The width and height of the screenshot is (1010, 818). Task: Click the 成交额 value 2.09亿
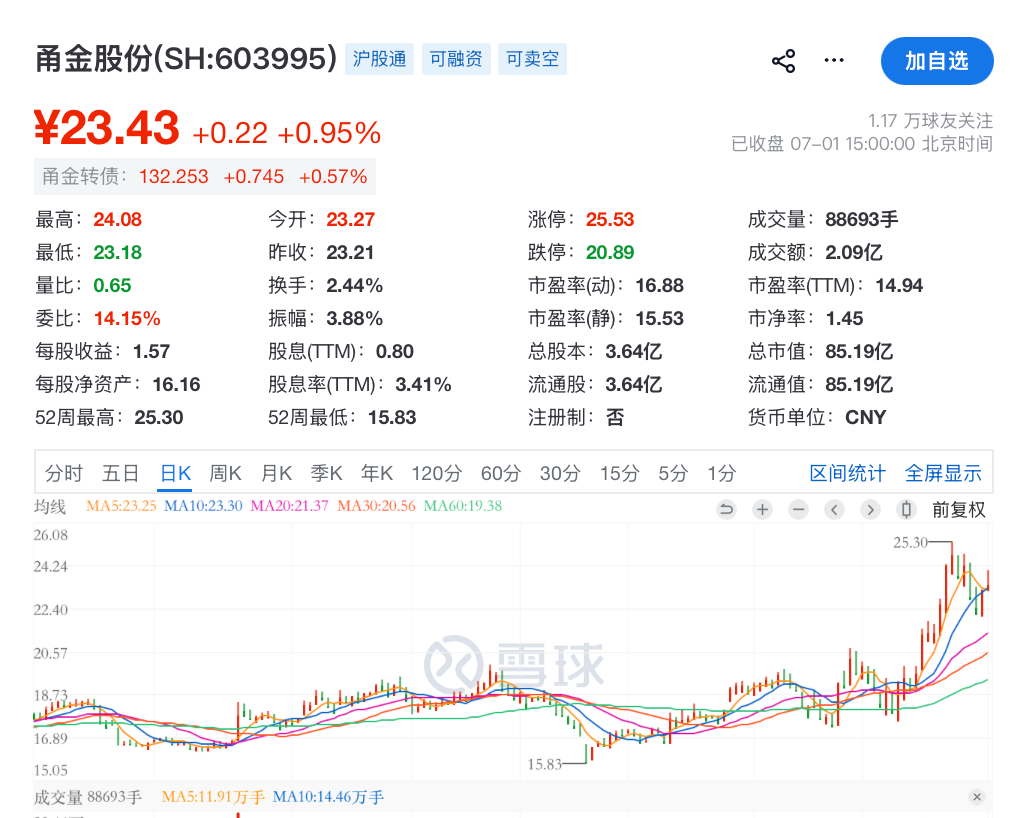click(x=853, y=252)
